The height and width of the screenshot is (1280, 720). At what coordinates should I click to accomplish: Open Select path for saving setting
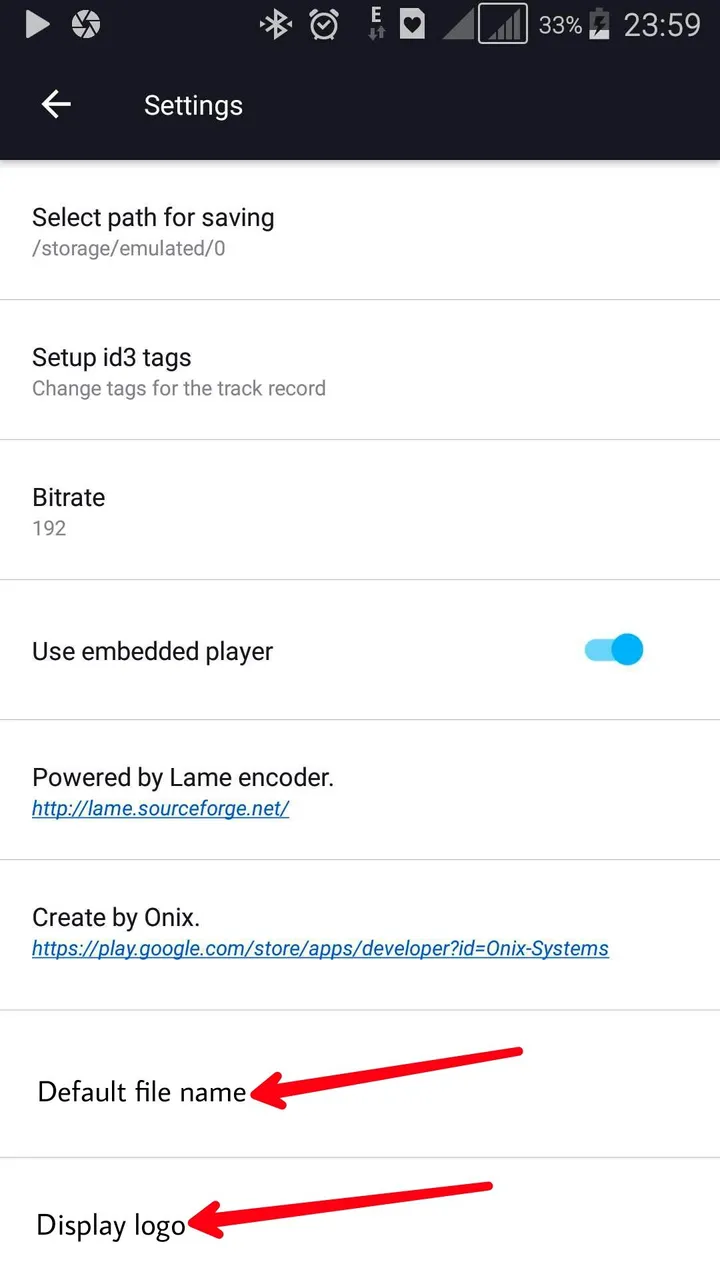360,230
